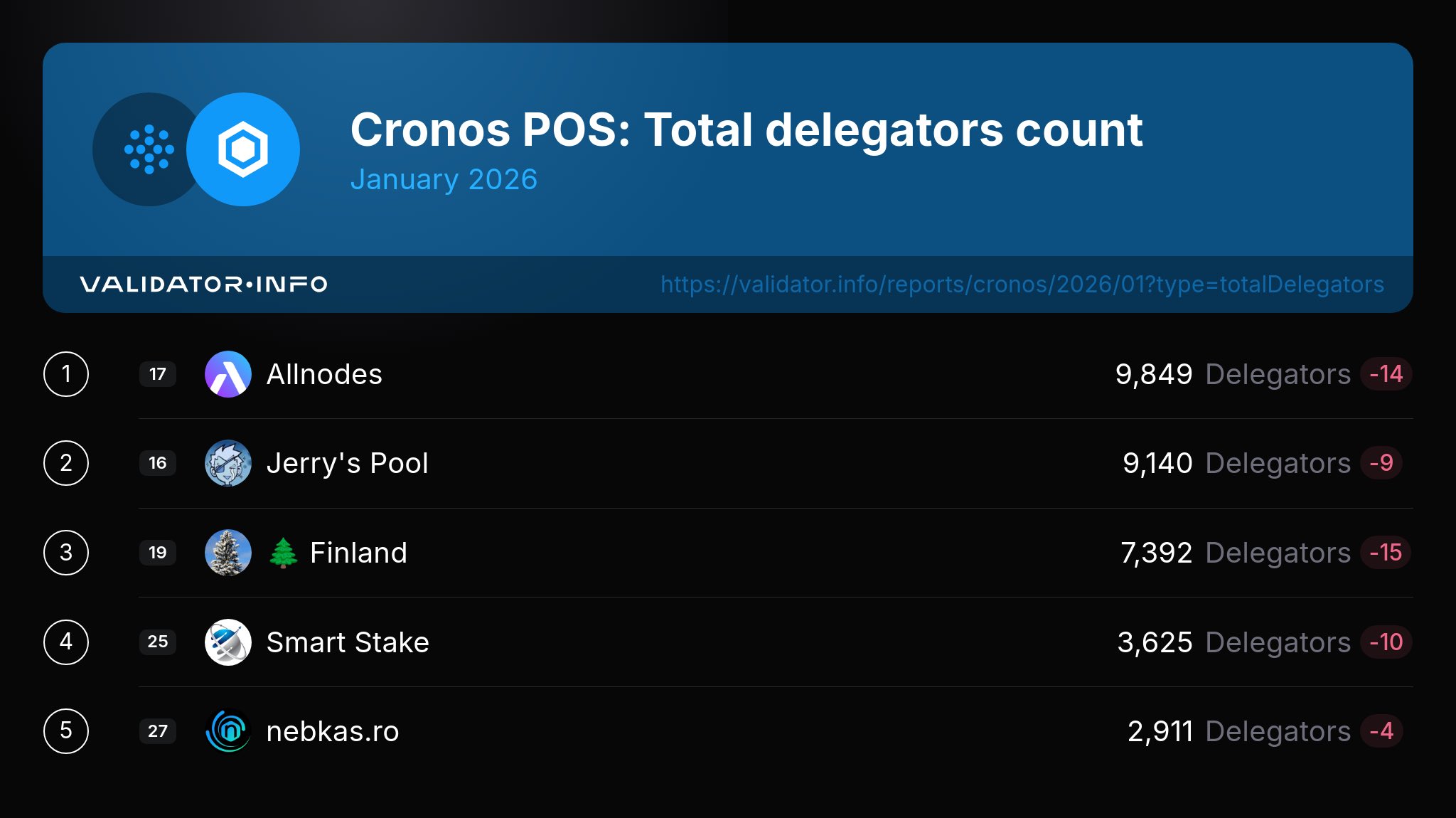Click the 17 position badge next to Allnodes

pos(158,374)
